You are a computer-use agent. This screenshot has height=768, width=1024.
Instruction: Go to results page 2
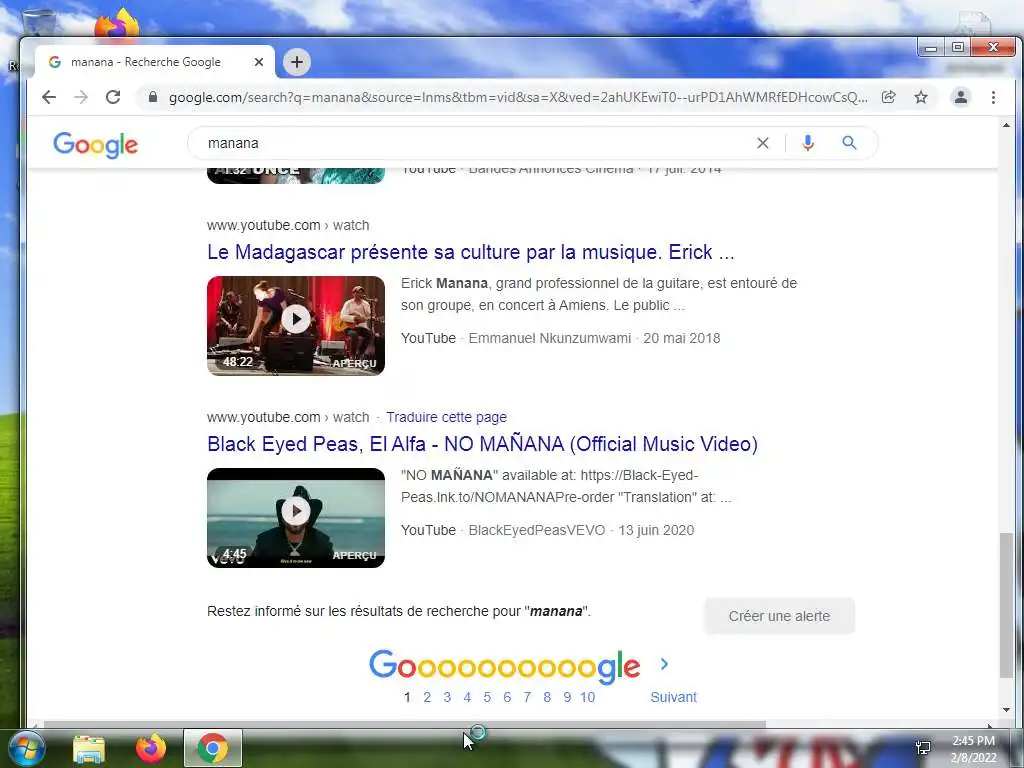(427, 697)
